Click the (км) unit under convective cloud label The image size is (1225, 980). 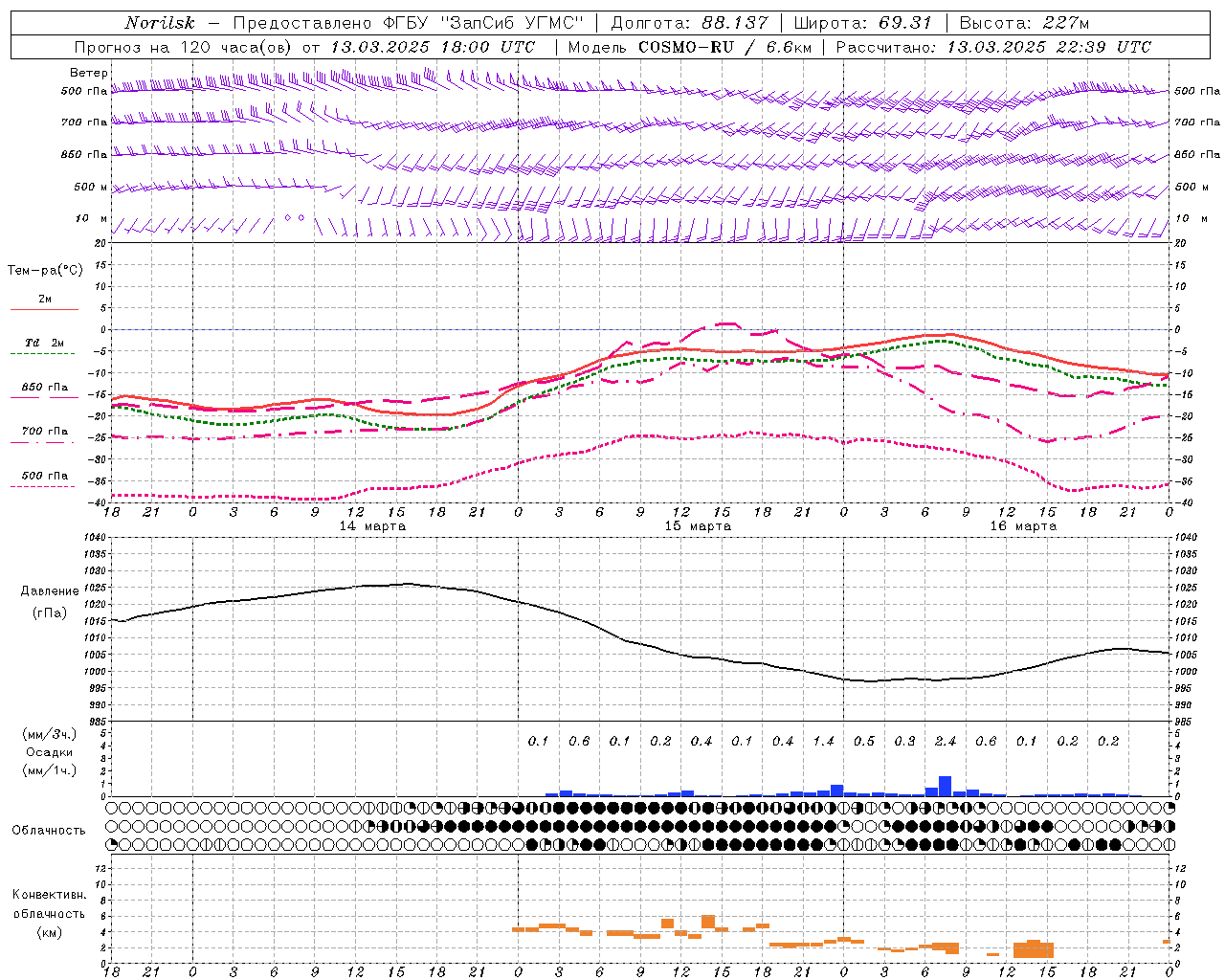pyautogui.click(x=49, y=932)
